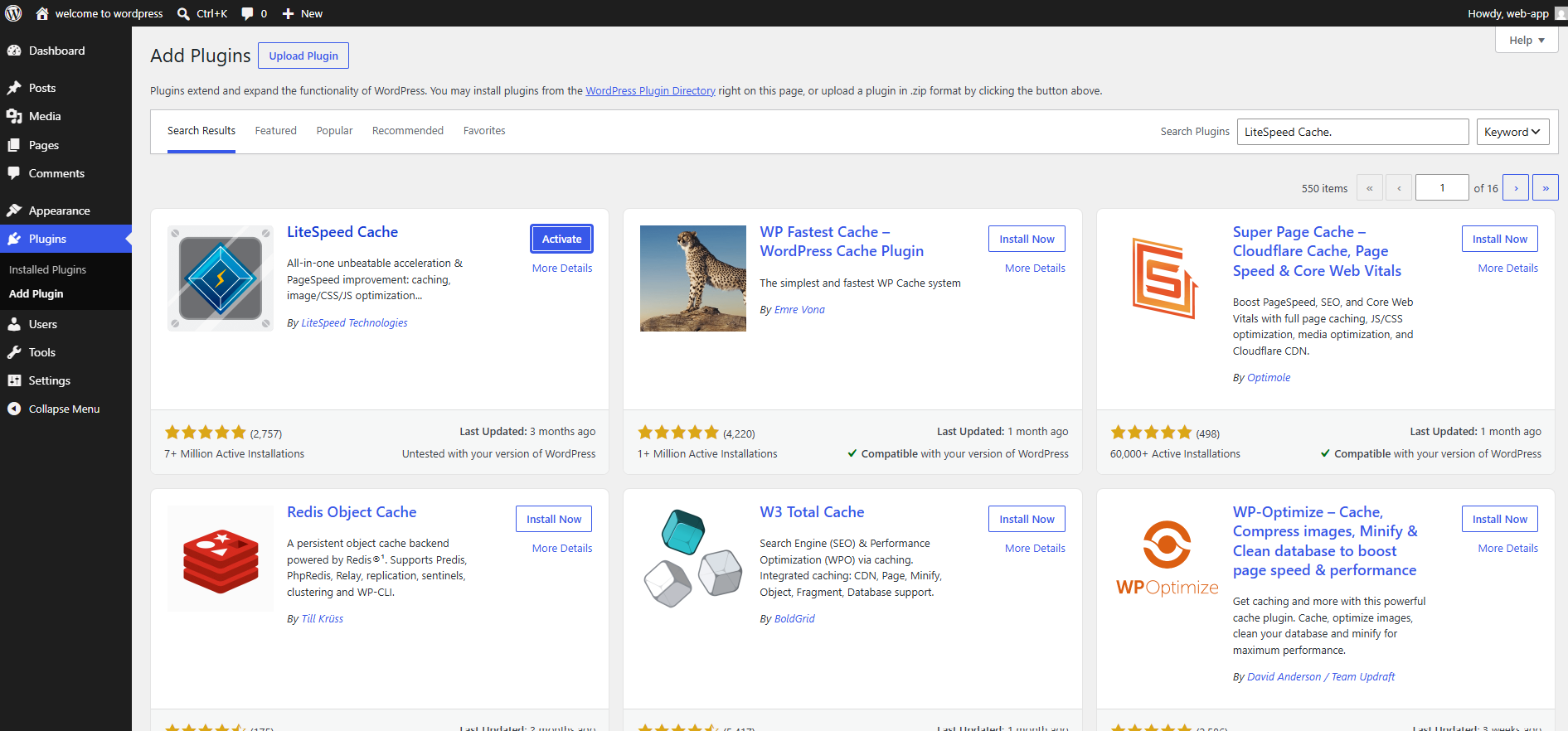Screen dimensions: 1568x731
Task: Click the LiteSpeed Technologies author link
Action: tap(354, 323)
